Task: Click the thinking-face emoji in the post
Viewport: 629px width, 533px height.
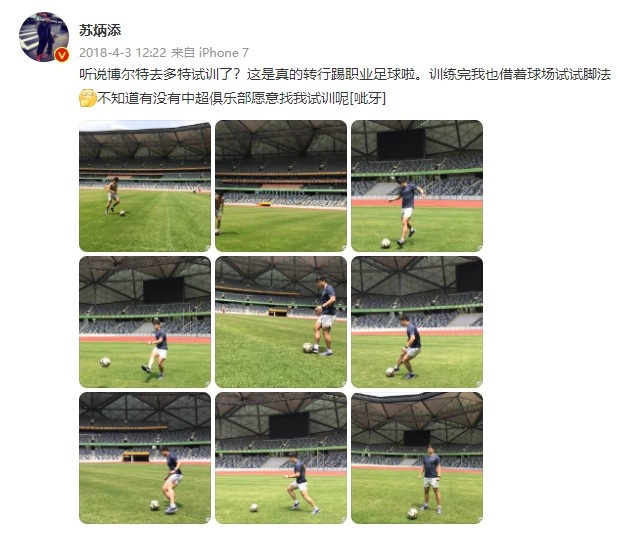Action: [x=88, y=98]
